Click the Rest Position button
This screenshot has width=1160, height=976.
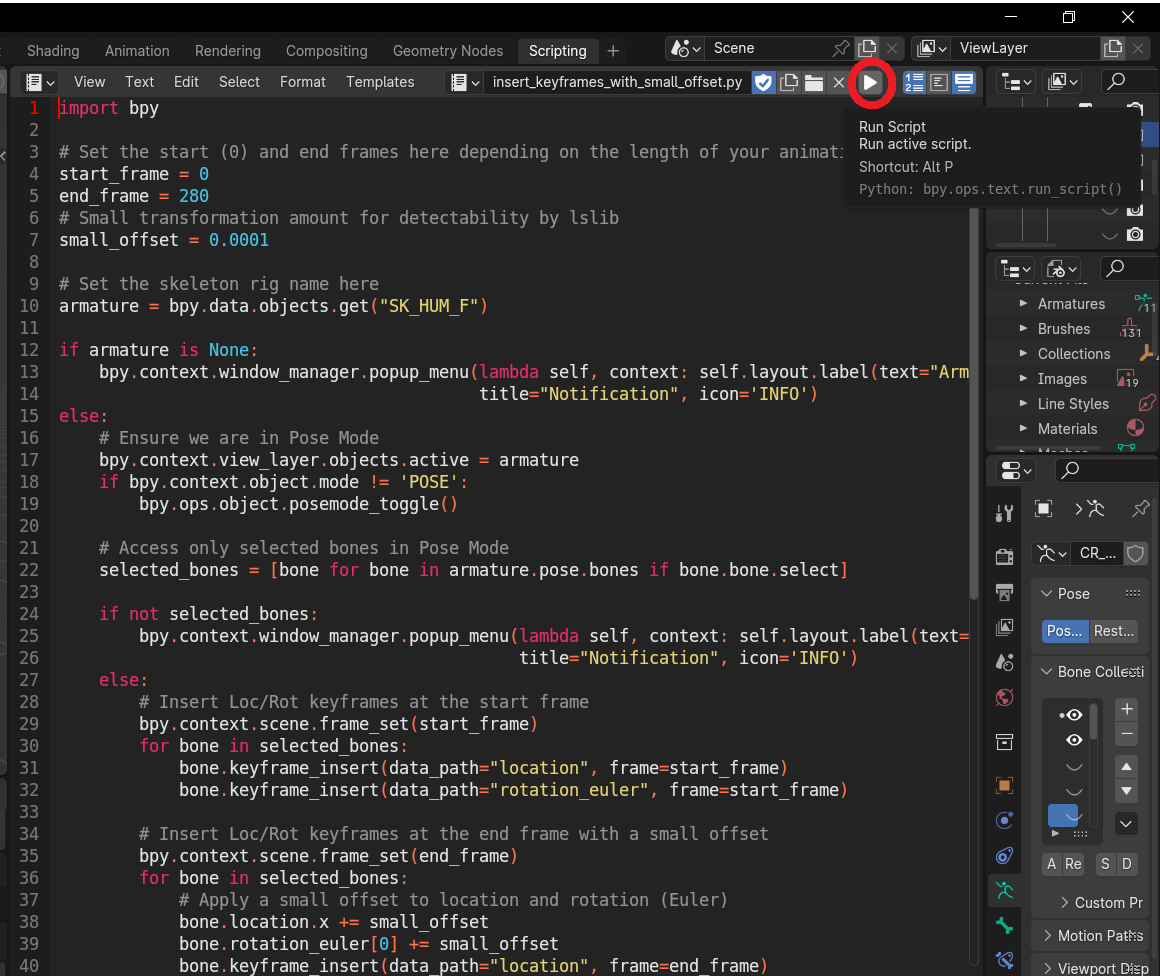[x=1114, y=631]
